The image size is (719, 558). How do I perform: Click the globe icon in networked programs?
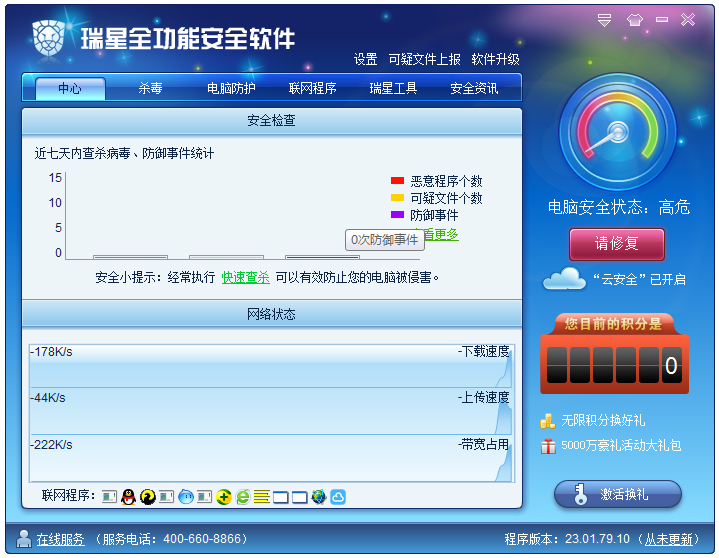(x=319, y=497)
